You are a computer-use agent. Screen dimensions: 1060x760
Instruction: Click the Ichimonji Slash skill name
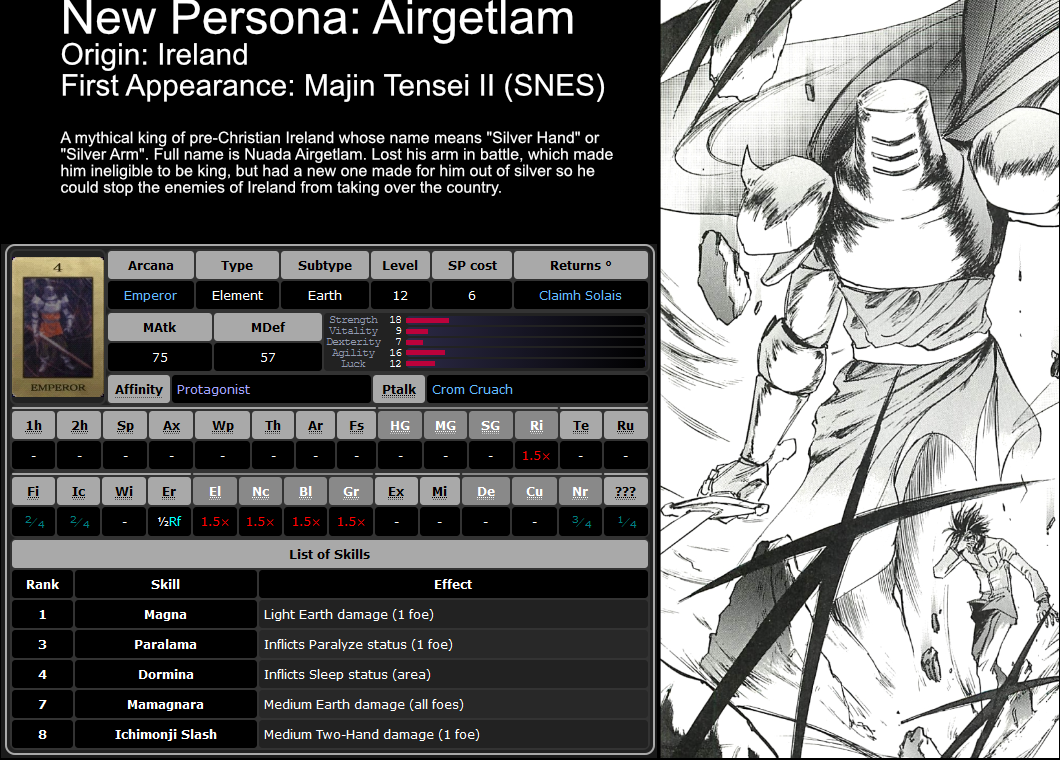(166, 734)
